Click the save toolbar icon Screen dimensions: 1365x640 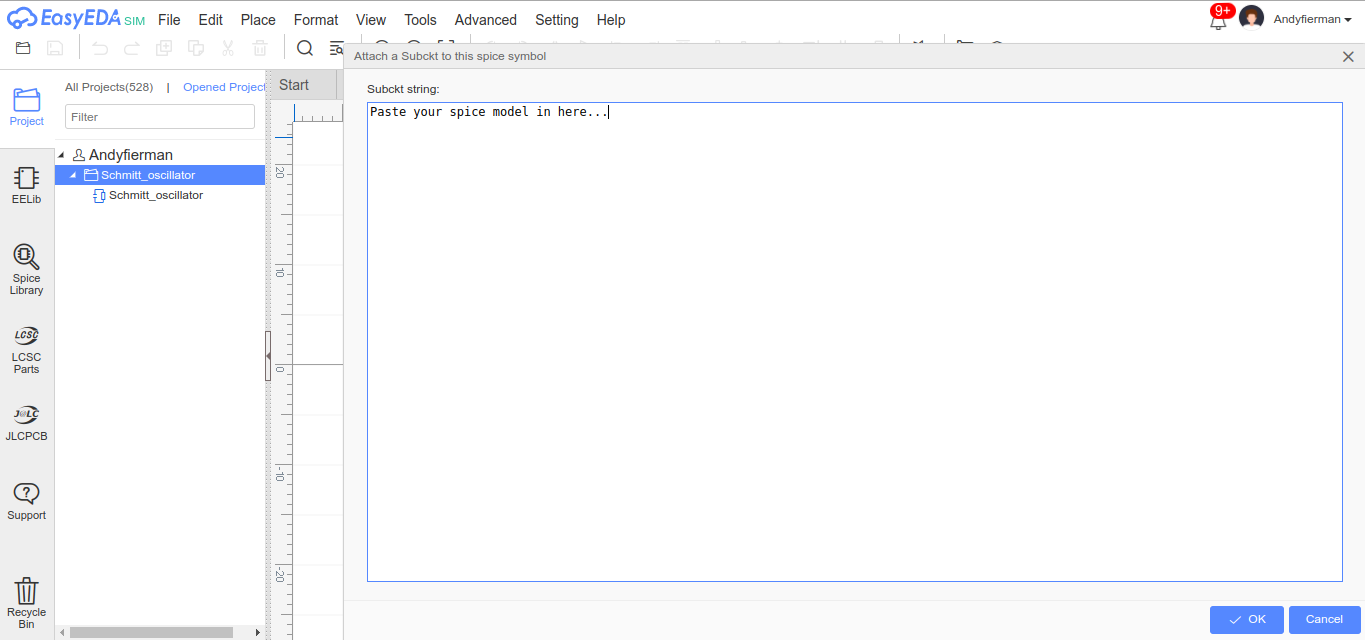tap(55, 48)
